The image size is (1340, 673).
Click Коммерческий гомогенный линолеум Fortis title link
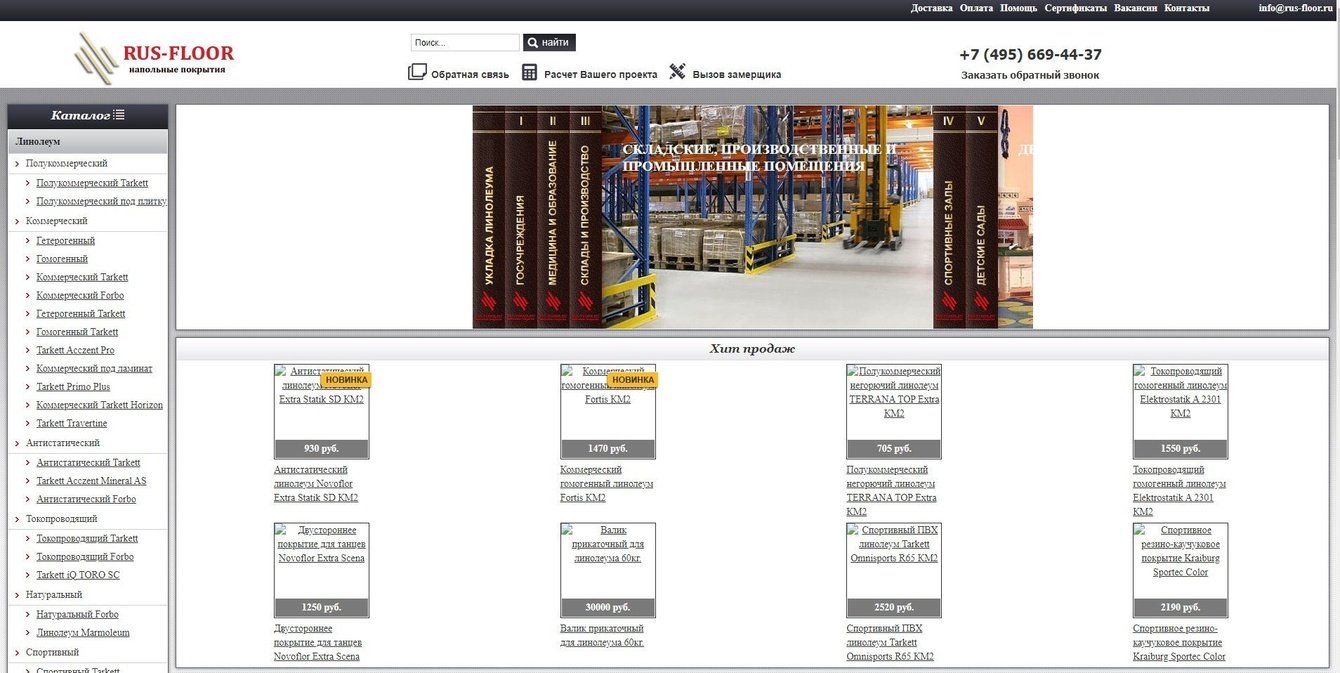[x=607, y=483]
